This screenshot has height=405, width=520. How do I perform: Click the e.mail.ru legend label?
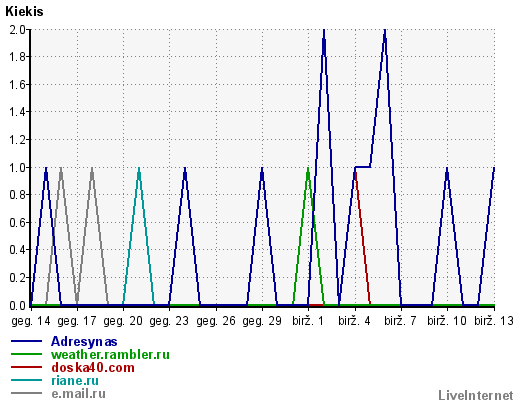pos(78,394)
